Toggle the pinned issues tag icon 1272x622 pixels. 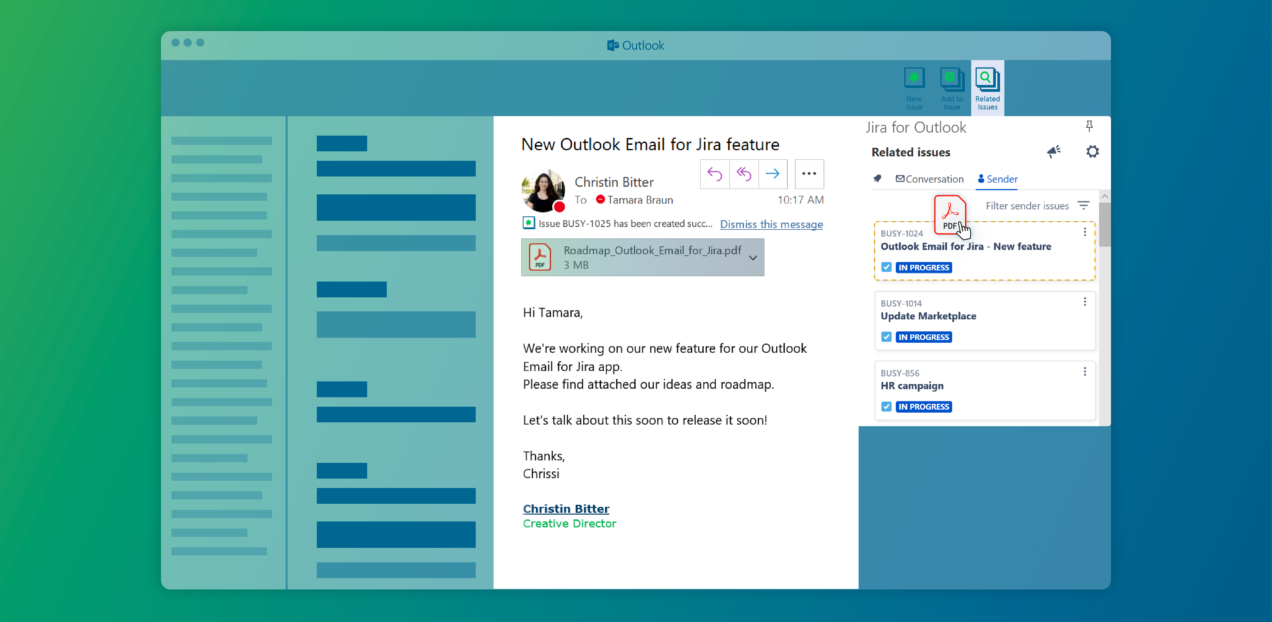[x=878, y=178]
